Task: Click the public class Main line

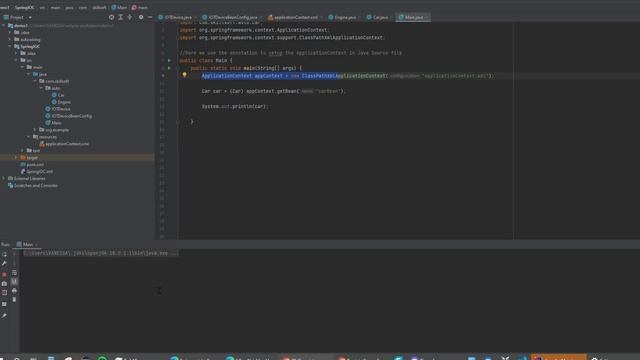Action: tap(206, 60)
